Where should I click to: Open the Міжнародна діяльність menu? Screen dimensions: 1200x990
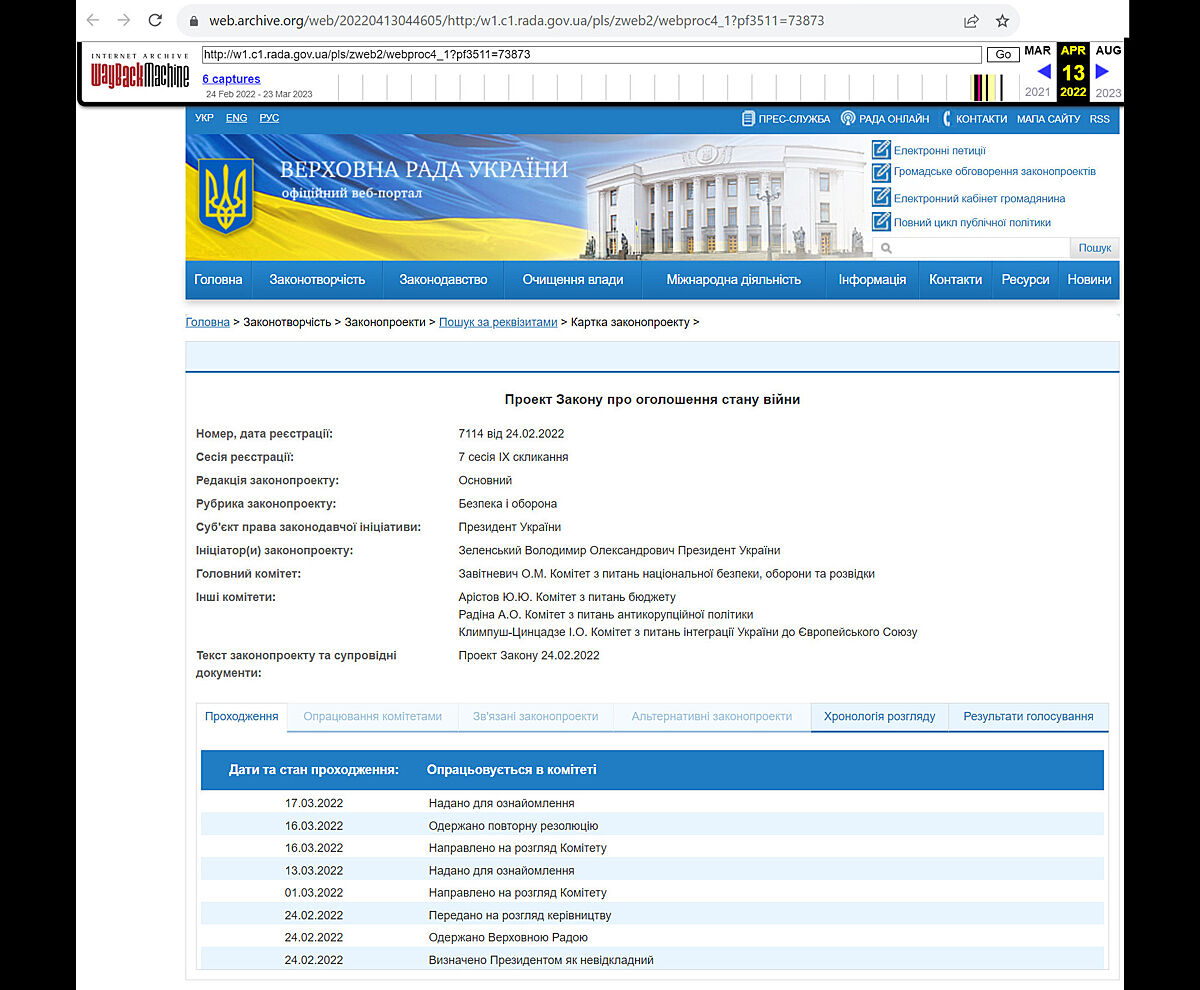point(733,280)
